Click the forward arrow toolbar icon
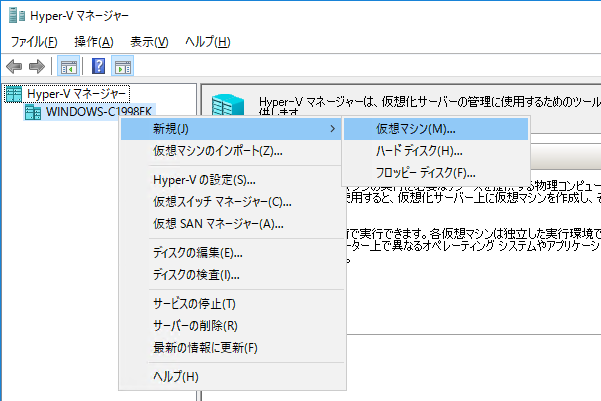Screen dimensions: 601x401 pos(36,67)
